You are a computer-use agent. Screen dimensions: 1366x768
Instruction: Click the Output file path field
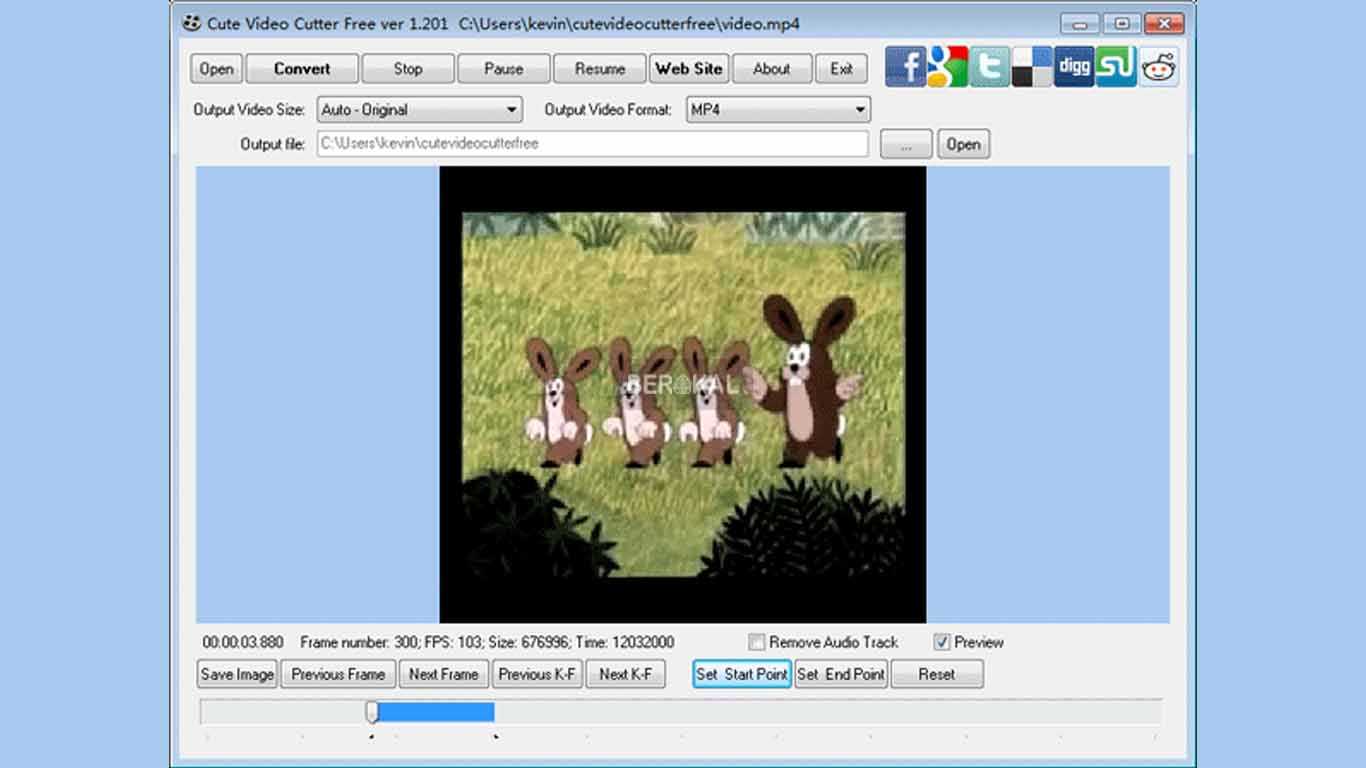(x=593, y=144)
